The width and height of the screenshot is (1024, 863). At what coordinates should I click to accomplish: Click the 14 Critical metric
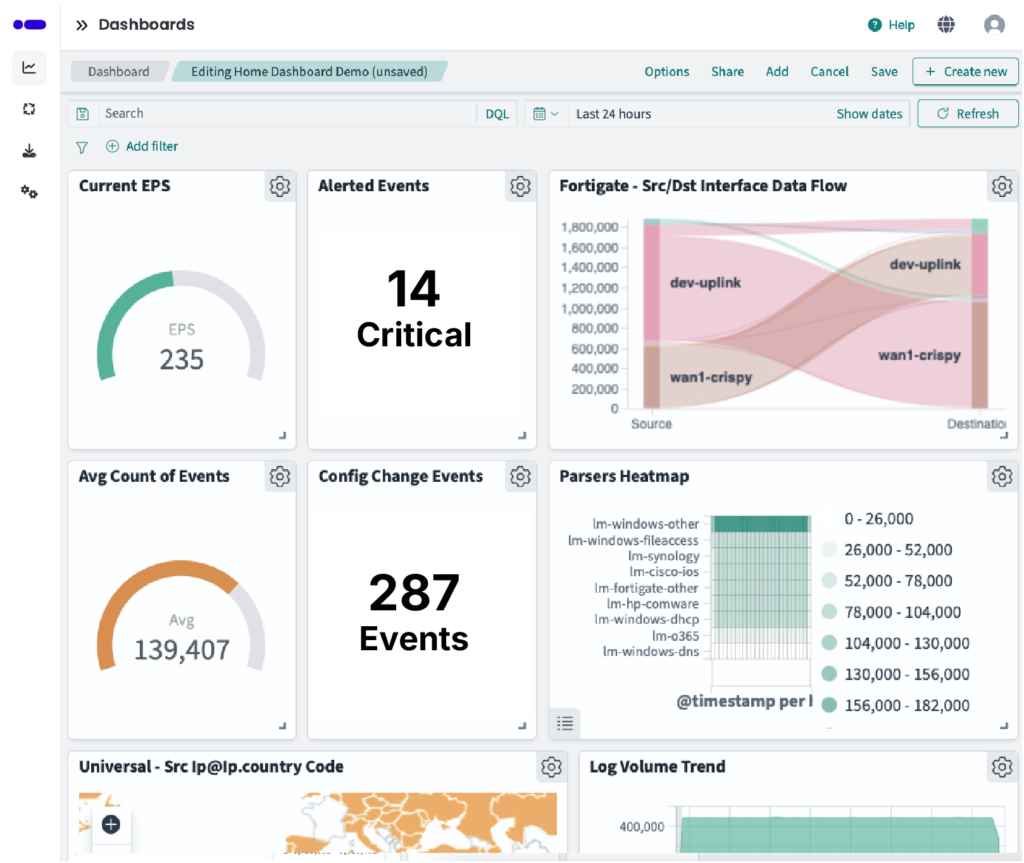tap(414, 309)
